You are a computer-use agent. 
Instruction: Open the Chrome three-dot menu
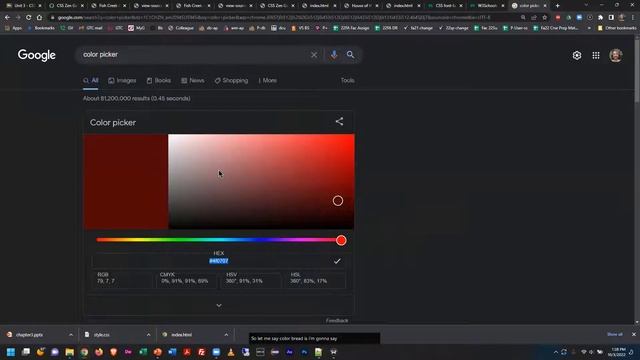tap(633, 18)
